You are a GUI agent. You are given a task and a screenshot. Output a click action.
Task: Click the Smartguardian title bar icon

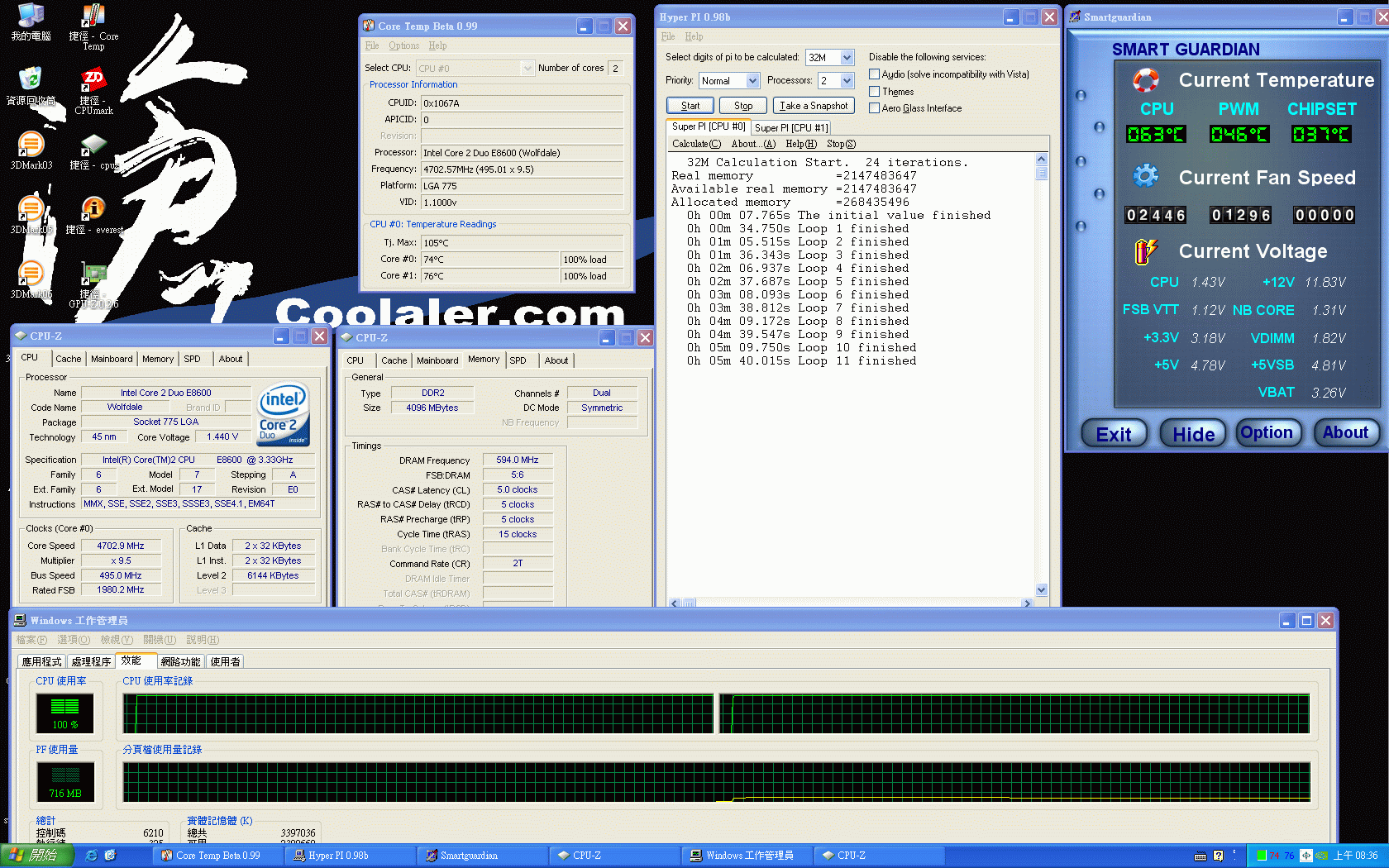[x=1075, y=17]
